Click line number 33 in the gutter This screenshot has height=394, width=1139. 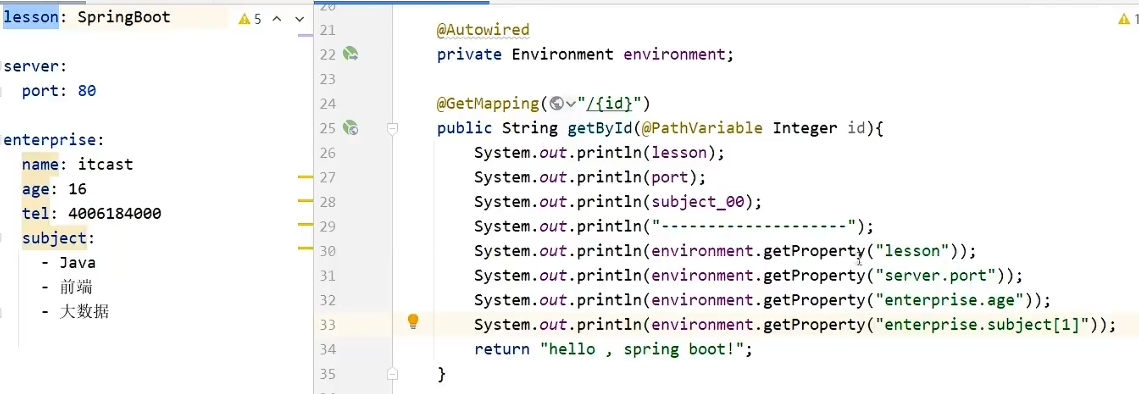[328, 326]
